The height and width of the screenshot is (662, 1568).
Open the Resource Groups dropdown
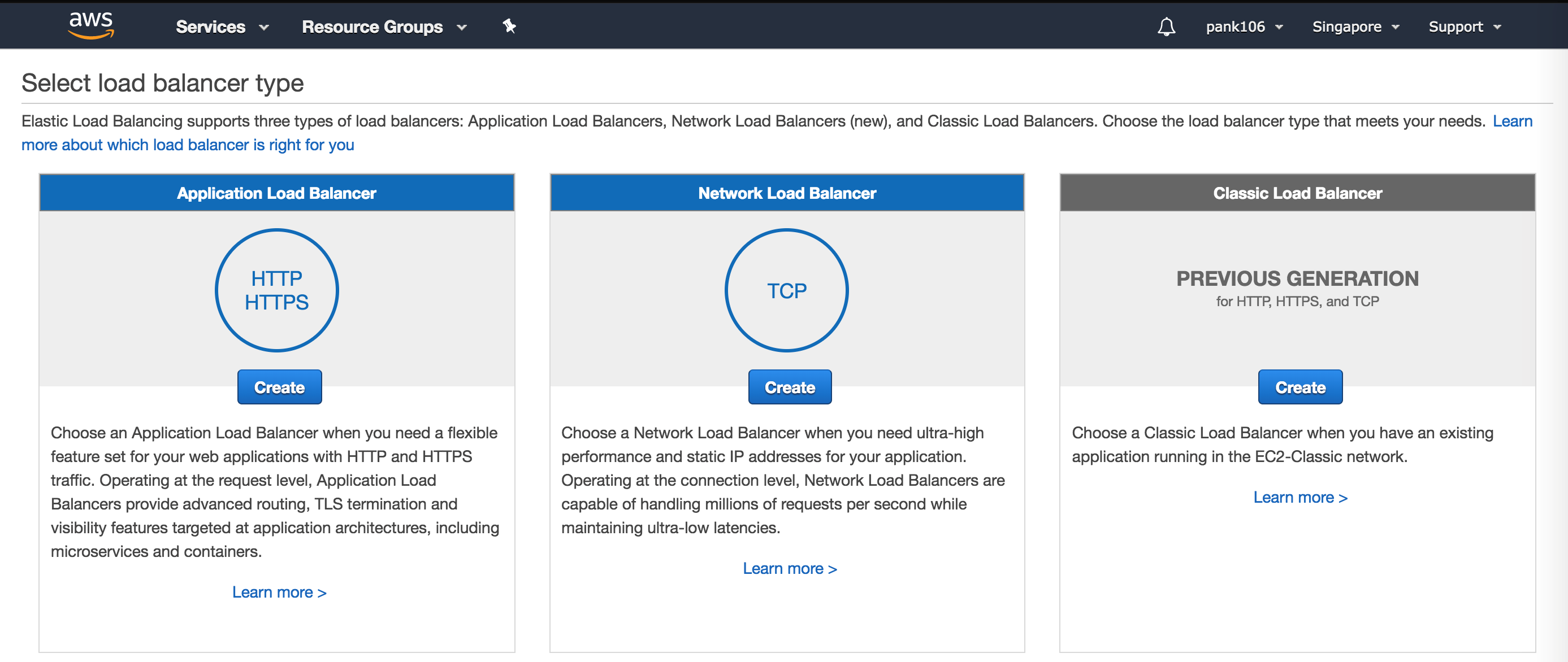(383, 27)
